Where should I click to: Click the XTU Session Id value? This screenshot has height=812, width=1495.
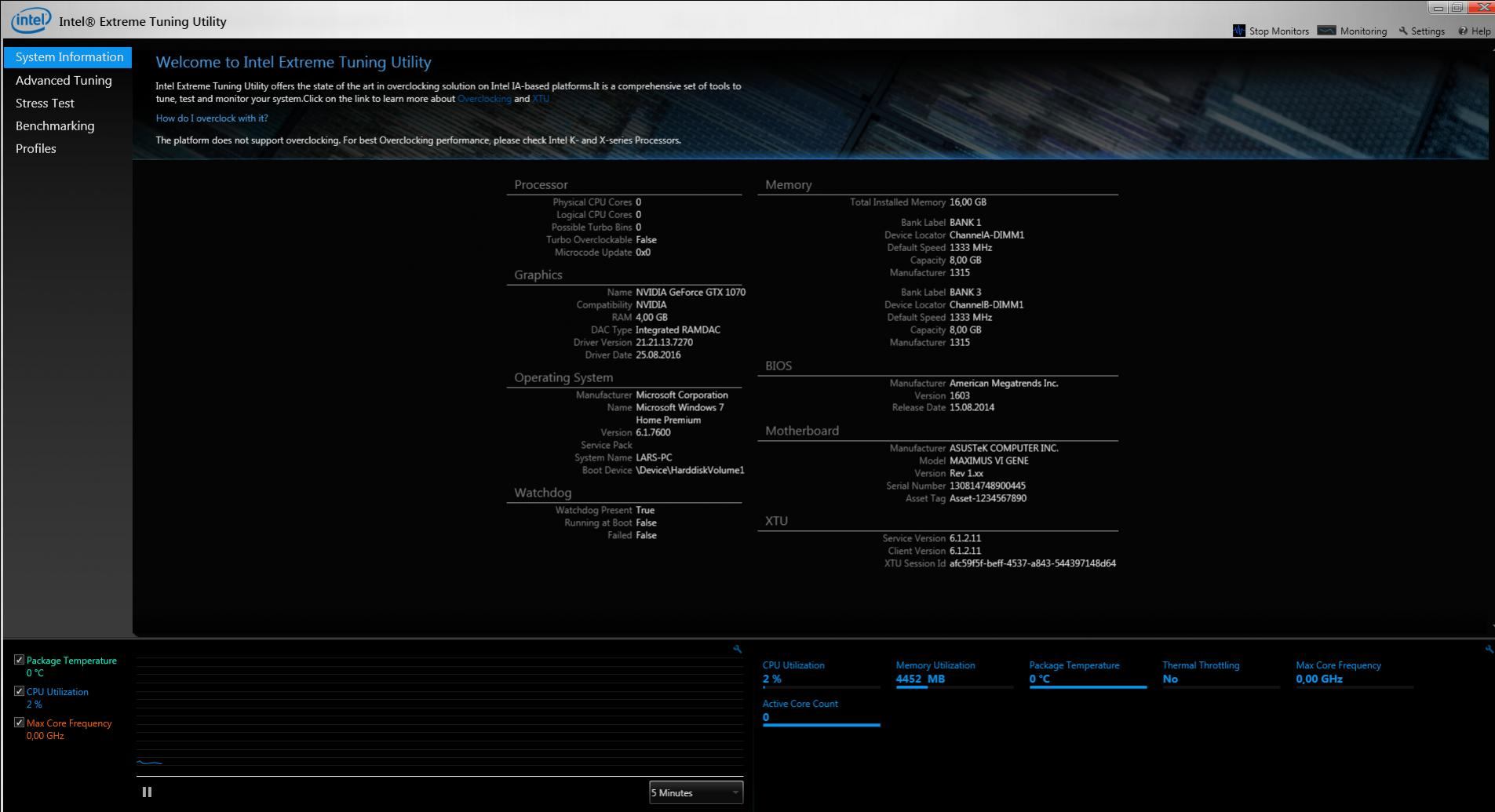point(1033,563)
